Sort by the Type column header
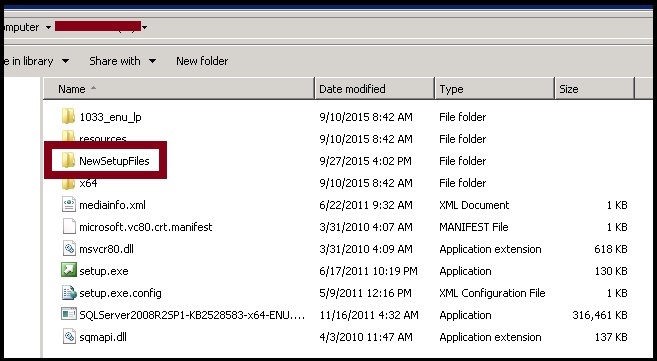 (x=495, y=89)
